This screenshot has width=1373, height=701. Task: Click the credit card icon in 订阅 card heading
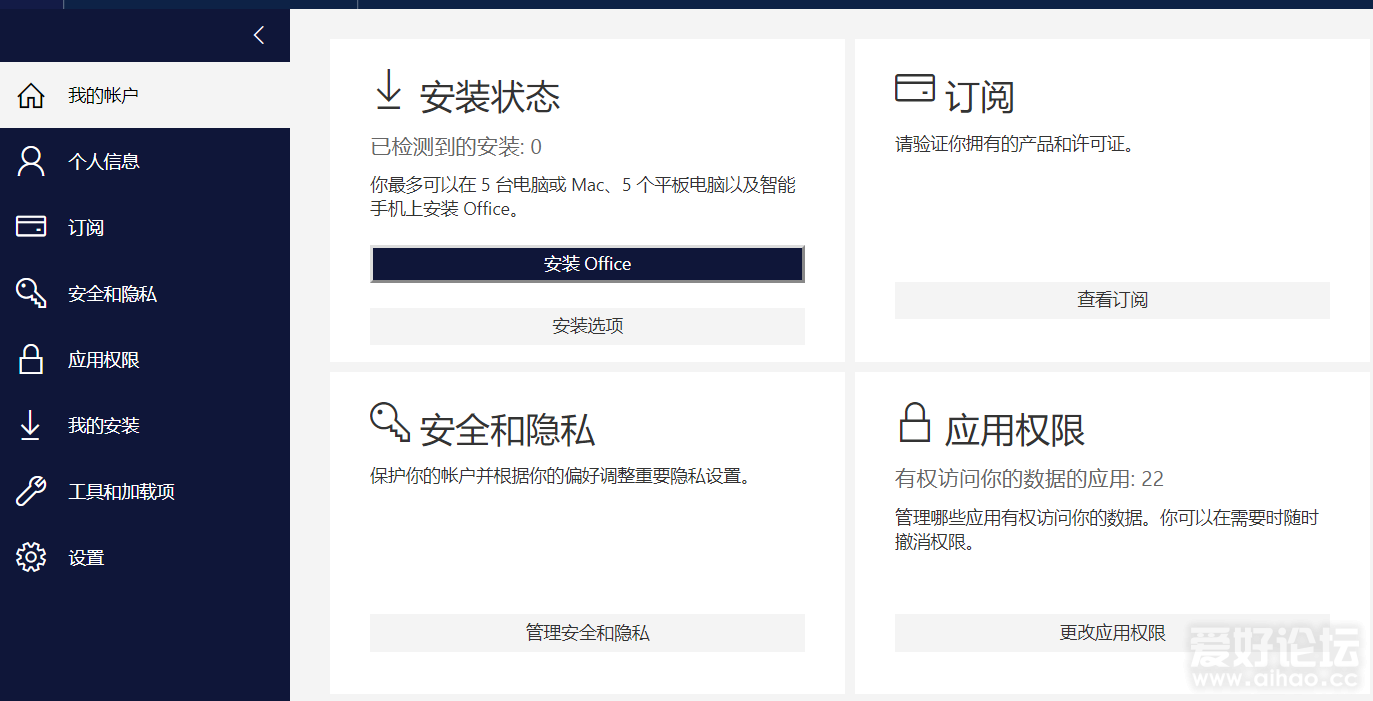914,89
